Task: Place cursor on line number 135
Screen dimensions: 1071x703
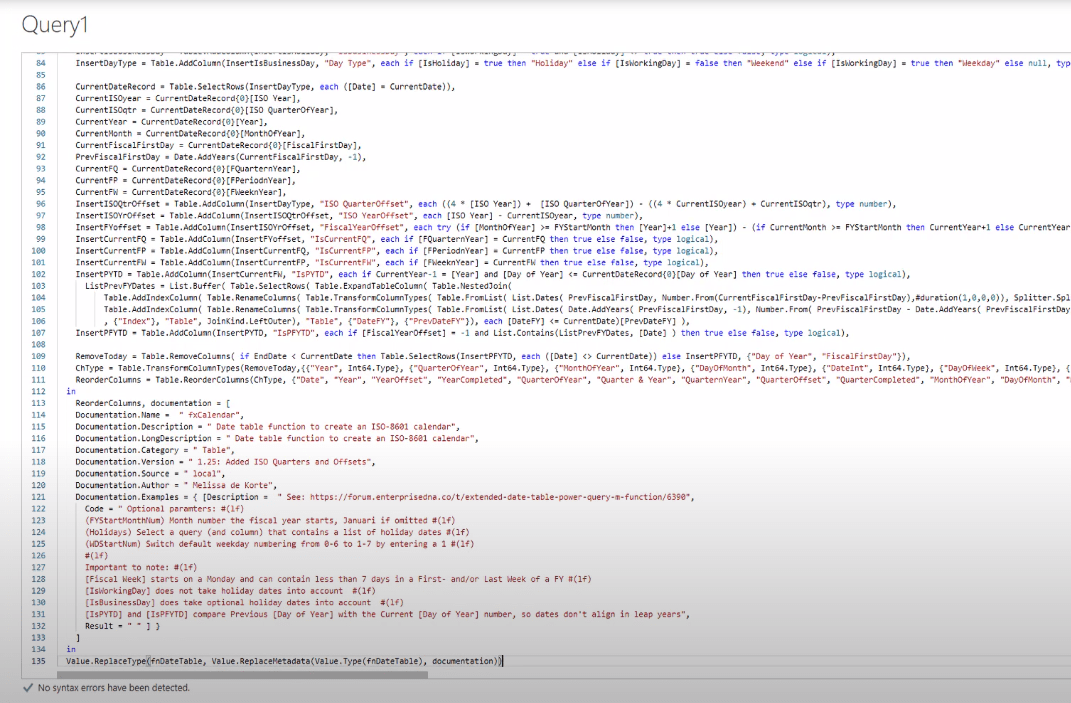Action: click(x=40, y=661)
